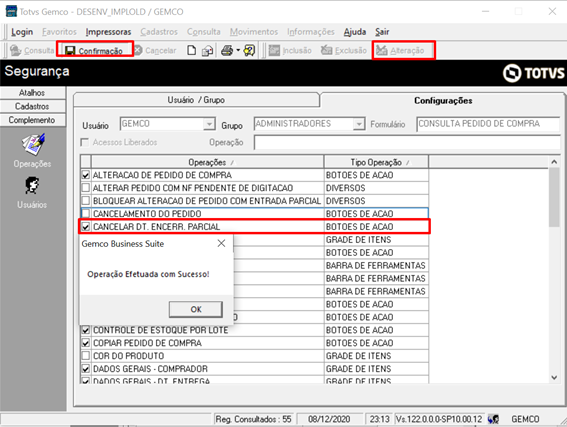Click the Exclusão toolbar icon

pos(327,50)
